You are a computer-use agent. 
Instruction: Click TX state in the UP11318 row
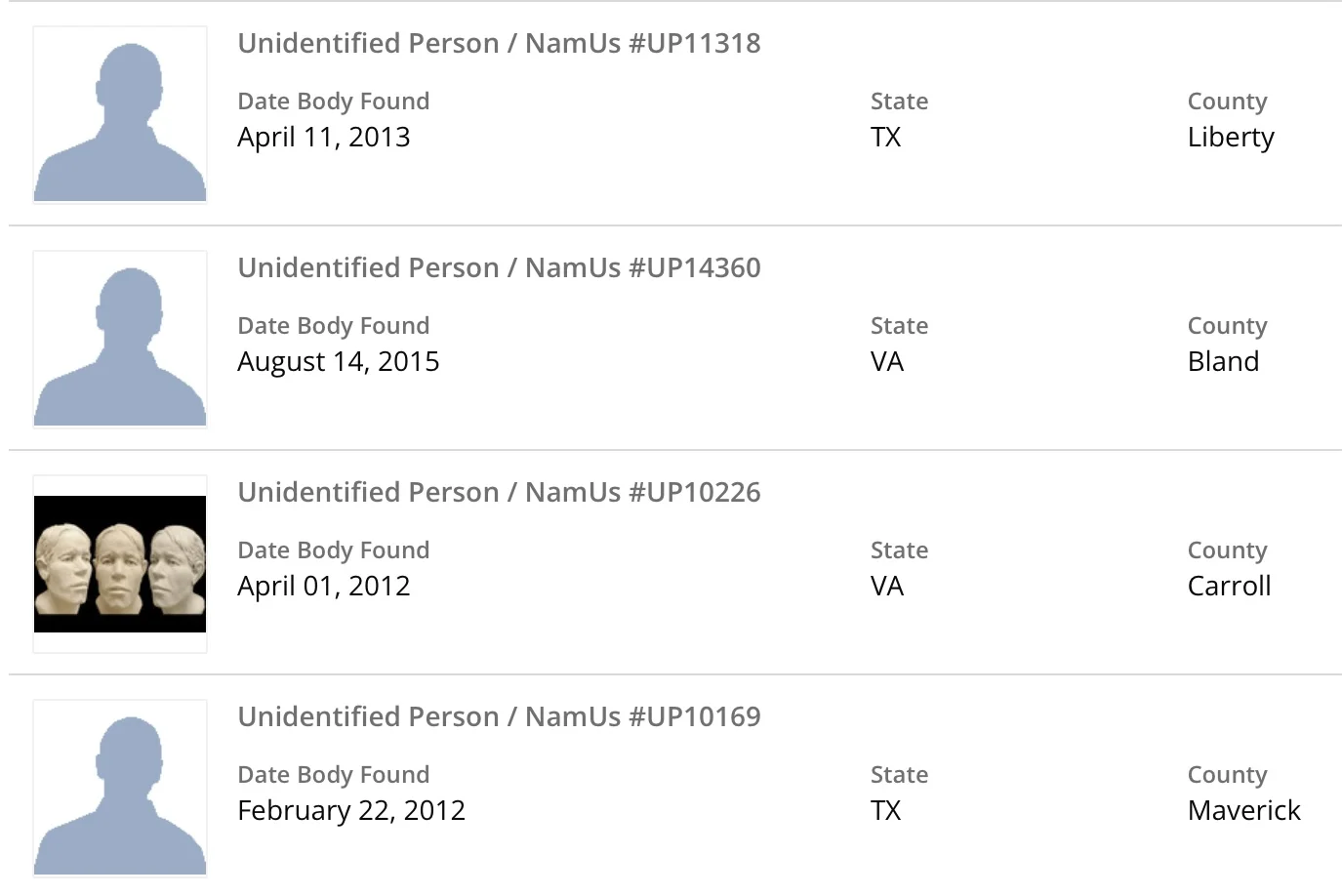[885, 138]
